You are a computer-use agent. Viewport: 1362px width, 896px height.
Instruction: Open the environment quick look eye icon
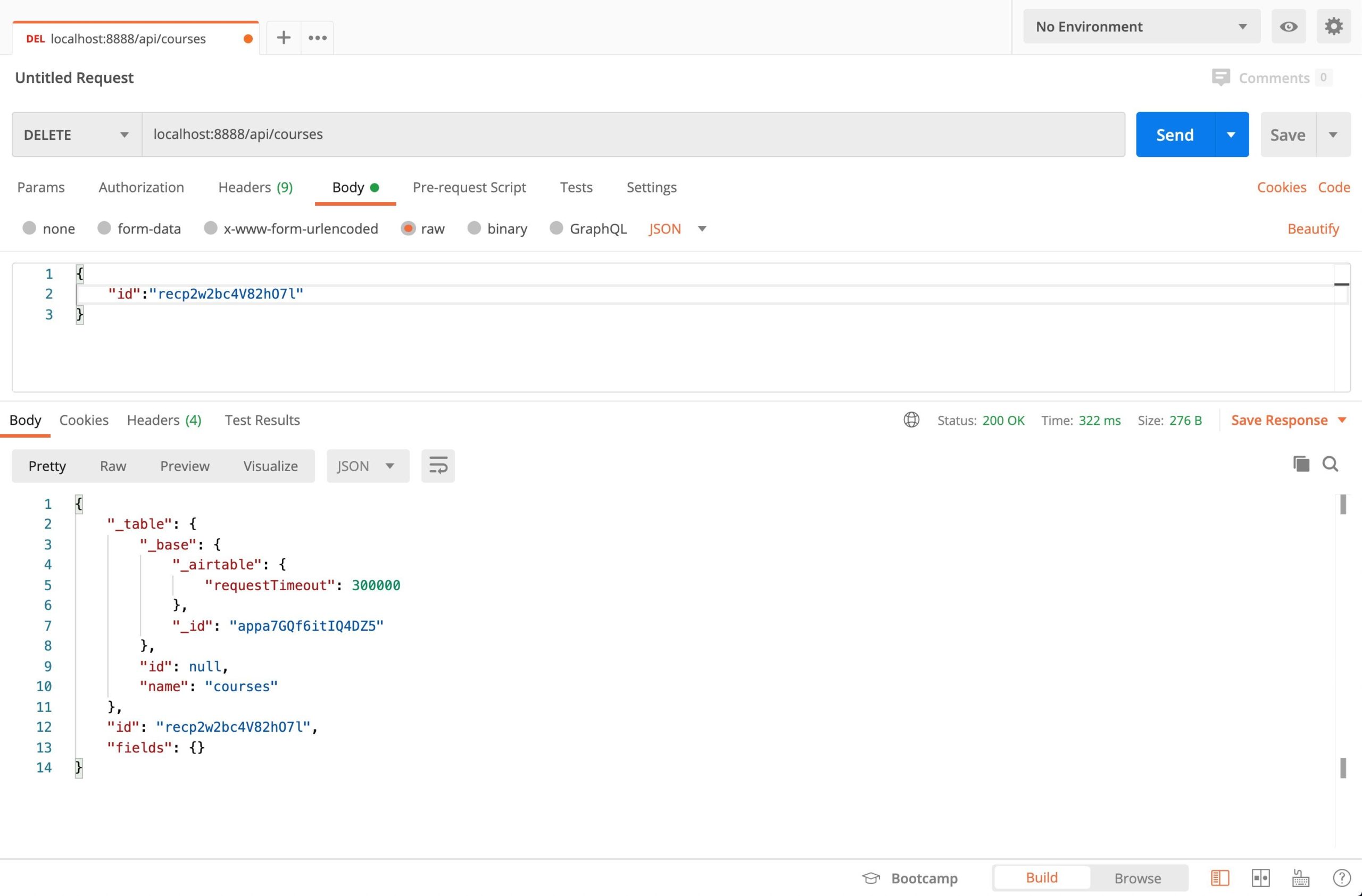pos(1288,26)
